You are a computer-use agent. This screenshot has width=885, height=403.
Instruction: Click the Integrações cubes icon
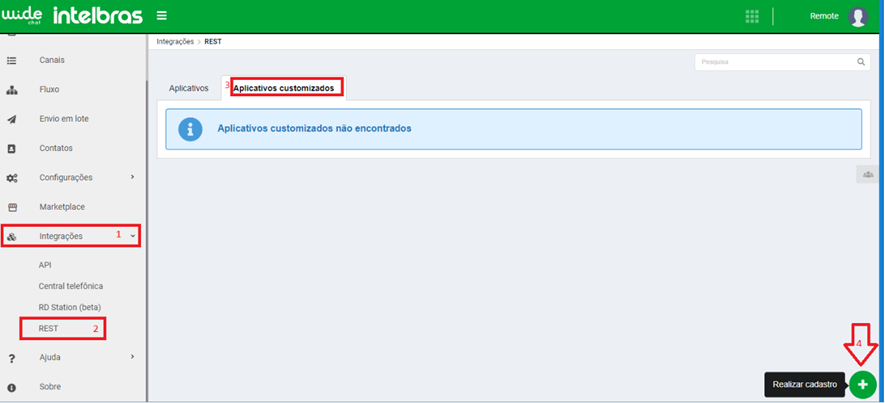tap(11, 236)
